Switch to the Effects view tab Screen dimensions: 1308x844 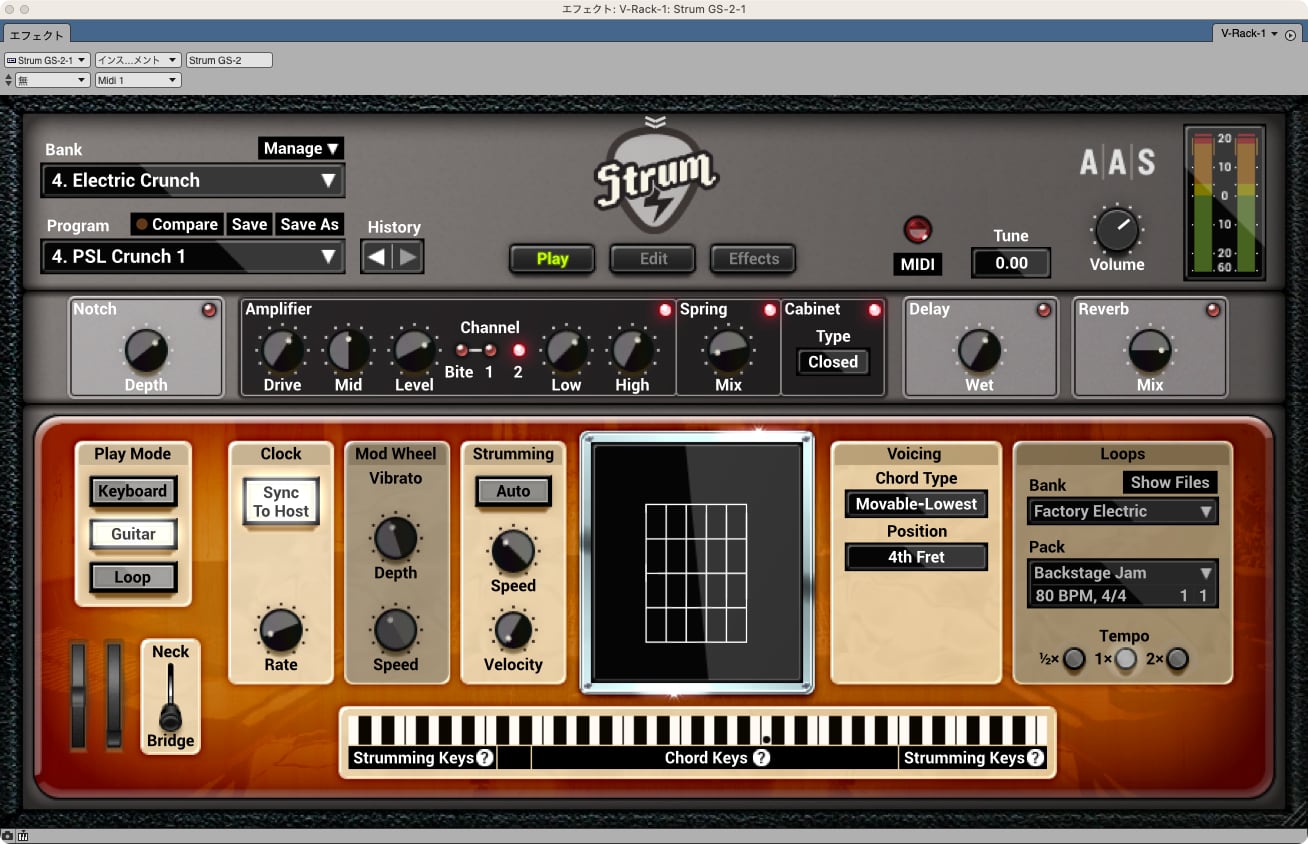753,259
